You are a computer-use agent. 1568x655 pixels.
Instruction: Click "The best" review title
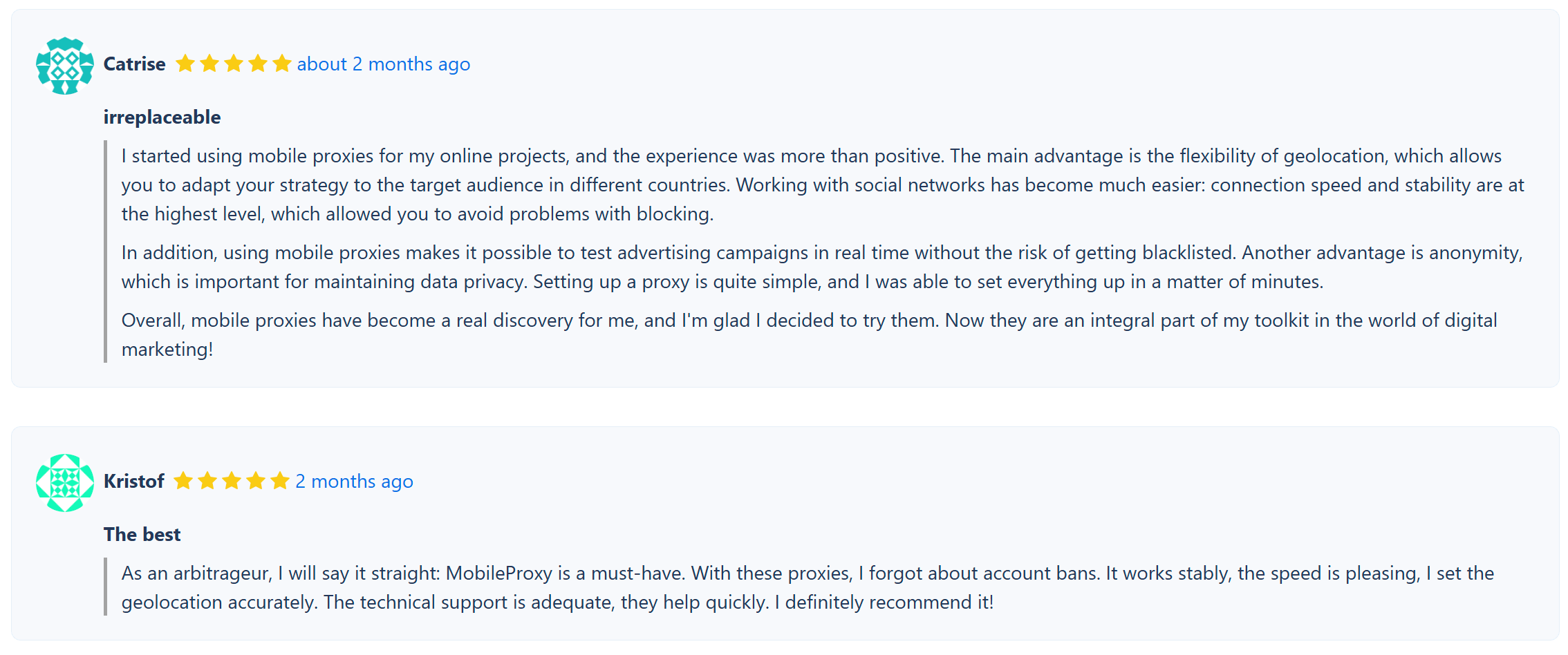point(142,535)
